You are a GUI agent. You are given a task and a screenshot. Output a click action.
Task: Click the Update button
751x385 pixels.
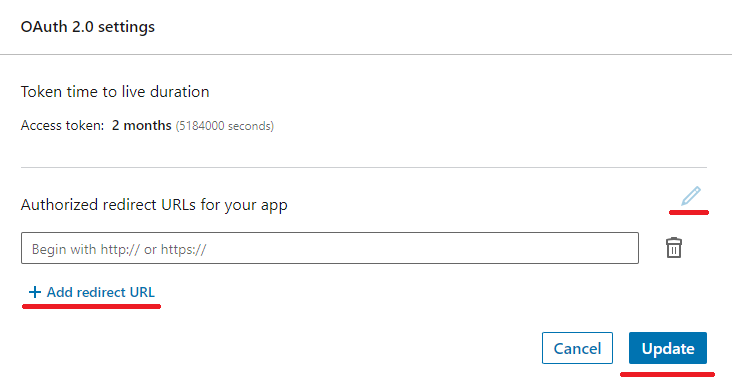[x=668, y=348]
